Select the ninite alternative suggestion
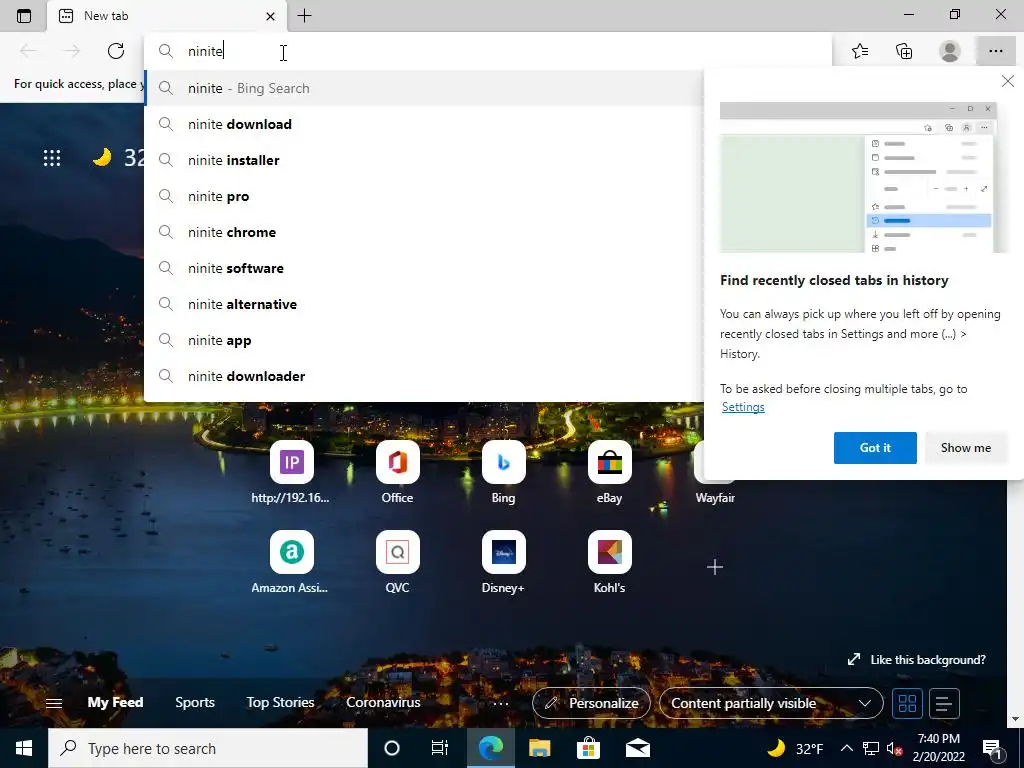This screenshot has width=1024, height=768. point(424,304)
